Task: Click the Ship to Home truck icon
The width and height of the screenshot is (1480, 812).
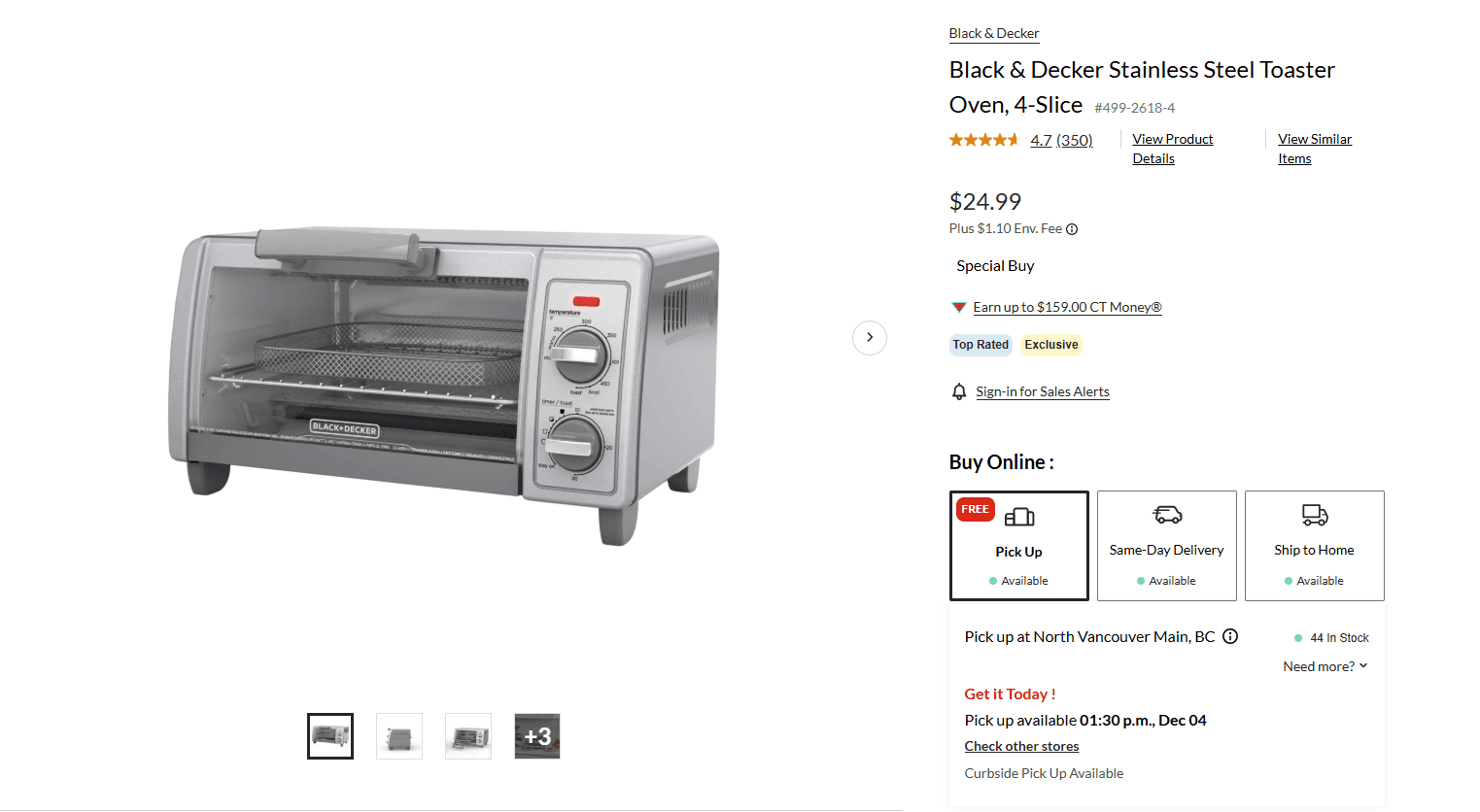Action: coord(1315,515)
